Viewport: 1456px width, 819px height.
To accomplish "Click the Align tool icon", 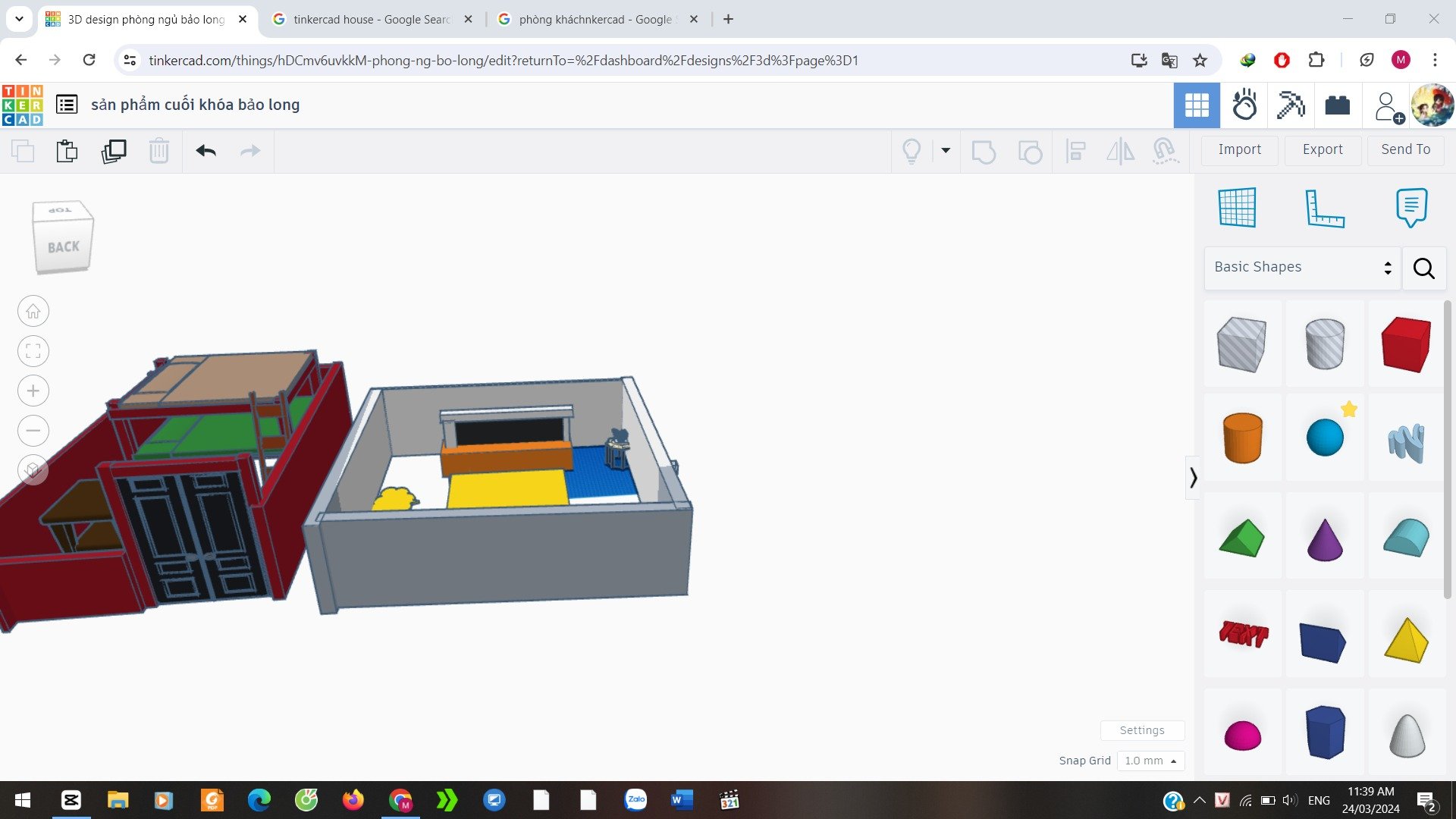I will tap(1075, 151).
